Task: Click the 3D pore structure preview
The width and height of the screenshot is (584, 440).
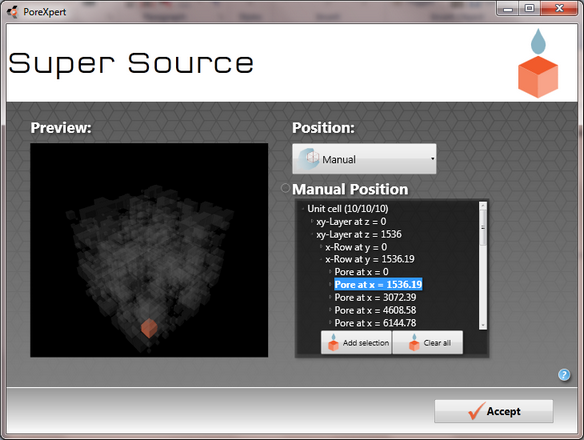Action: click(x=149, y=250)
